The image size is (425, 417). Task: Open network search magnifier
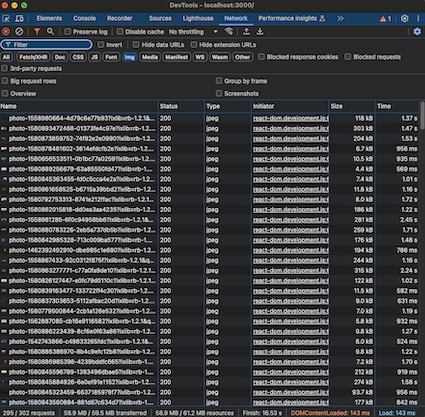(50, 32)
